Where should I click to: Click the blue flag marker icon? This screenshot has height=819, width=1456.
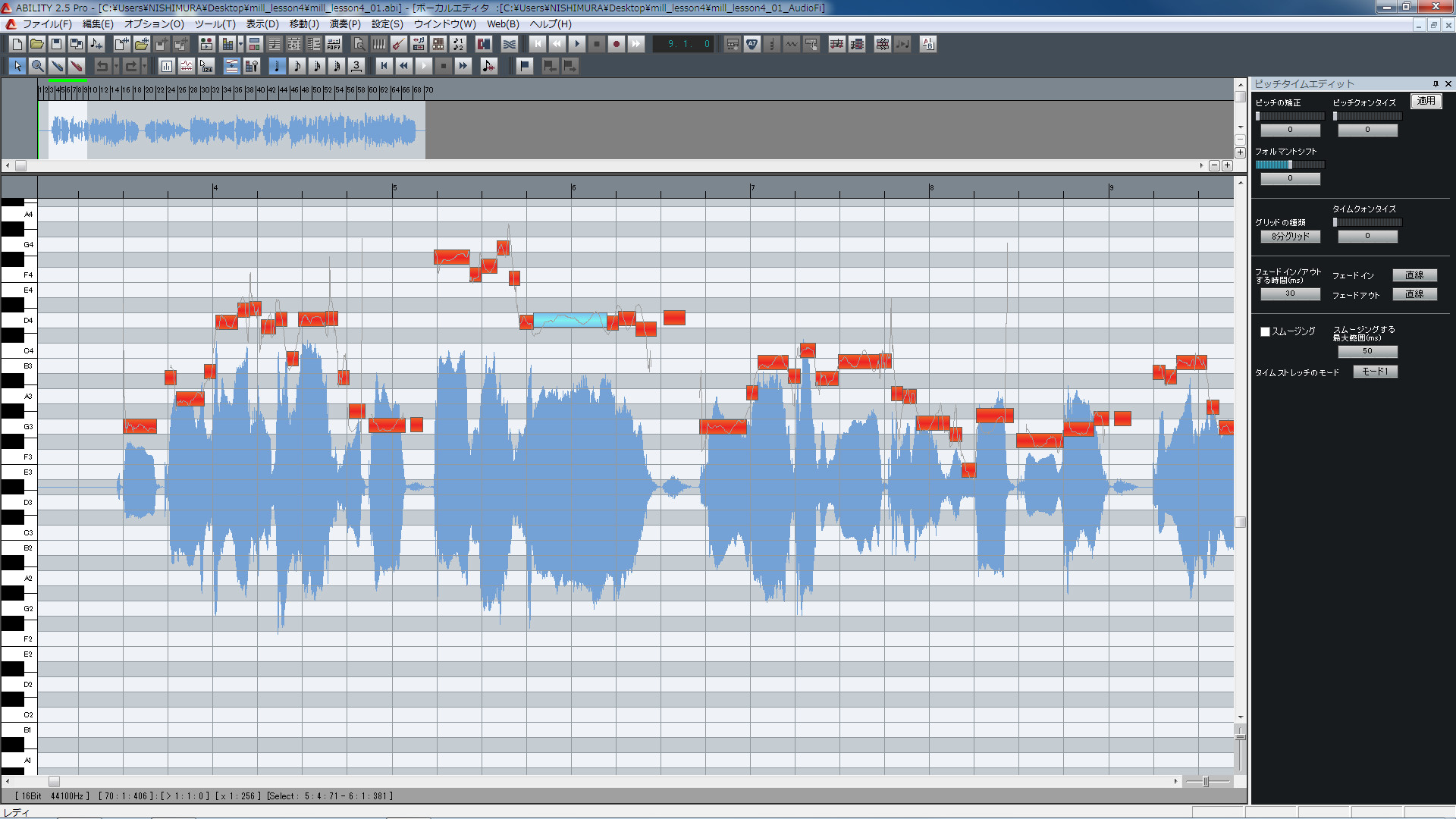coord(525,66)
